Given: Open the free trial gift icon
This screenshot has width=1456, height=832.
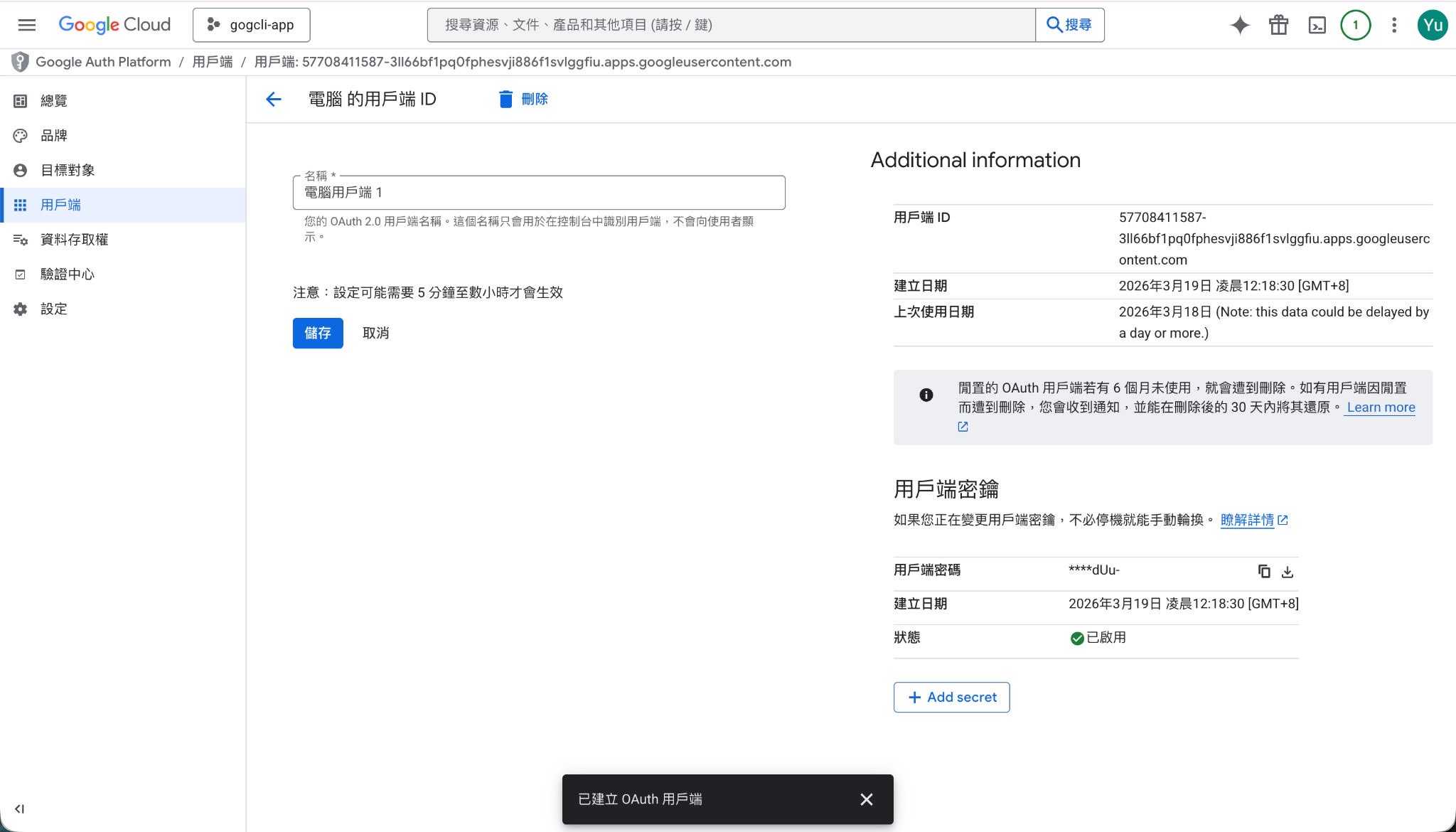Looking at the screenshot, I should 1278,25.
